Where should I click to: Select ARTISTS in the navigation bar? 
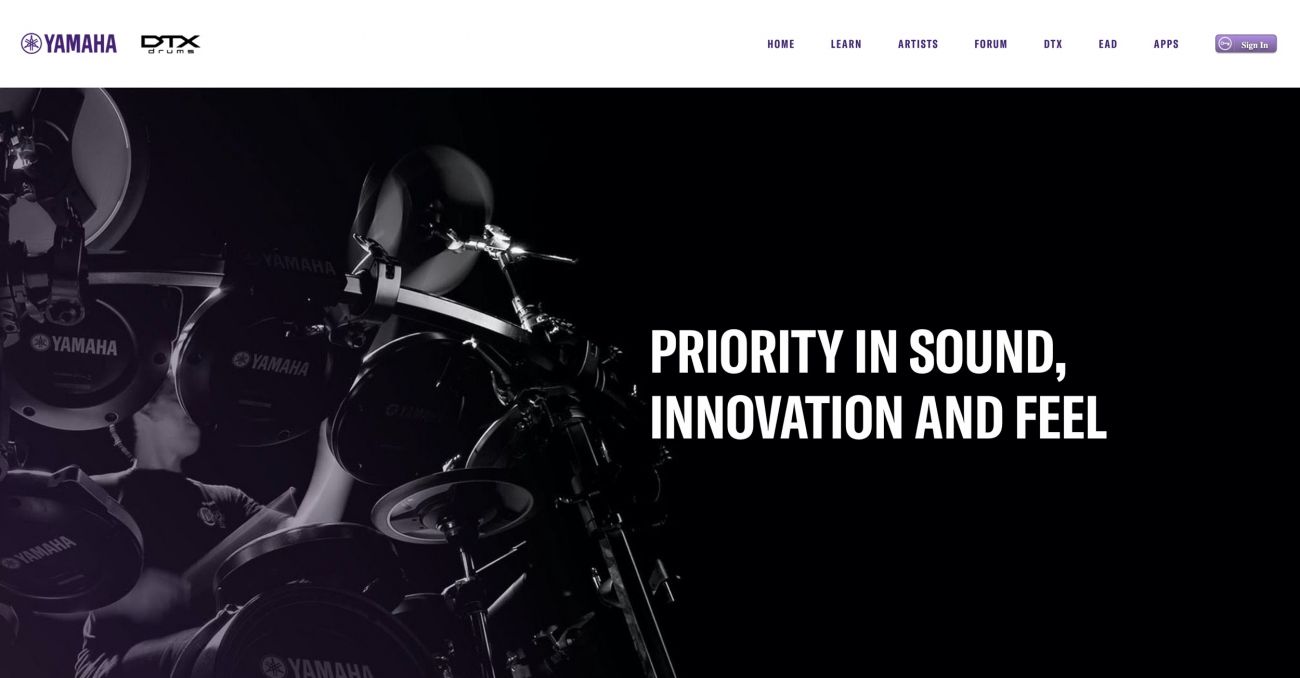click(x=918, y=44)
